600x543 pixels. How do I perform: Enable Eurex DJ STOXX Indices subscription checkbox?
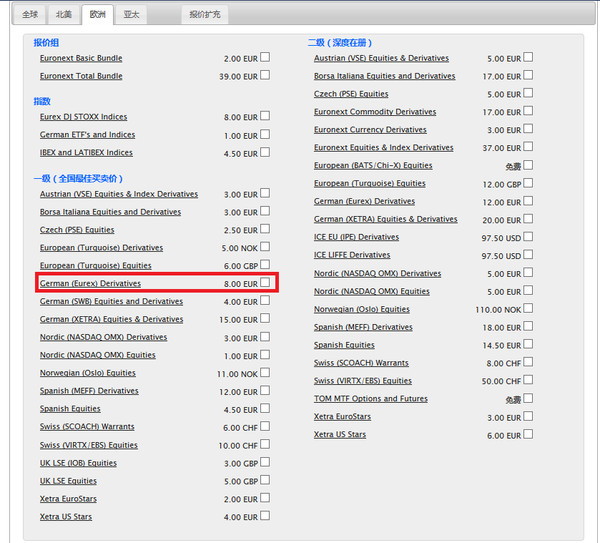[265, 116]
